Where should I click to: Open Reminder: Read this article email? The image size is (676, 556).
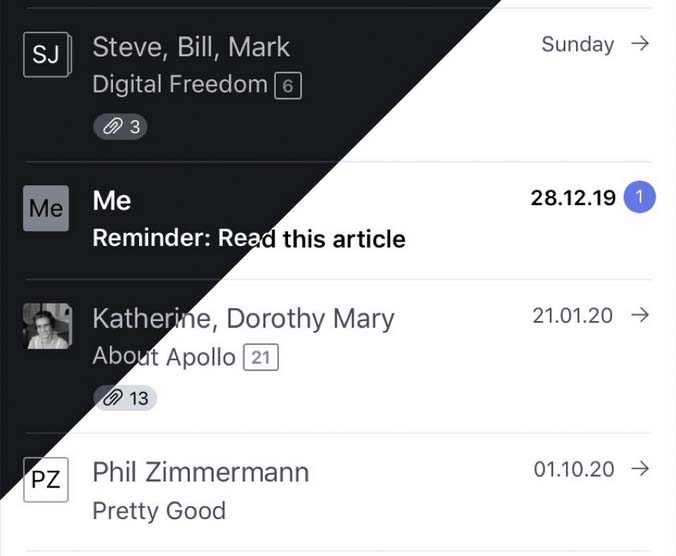coord(249,238)
